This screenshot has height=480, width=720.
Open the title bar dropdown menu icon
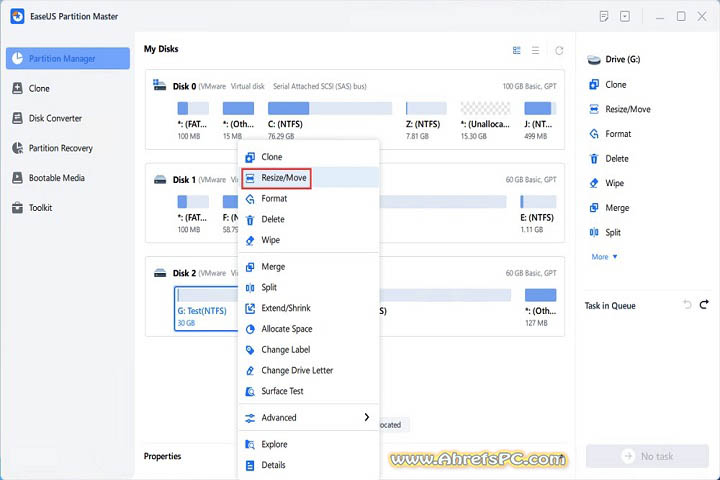coord(625,17)
